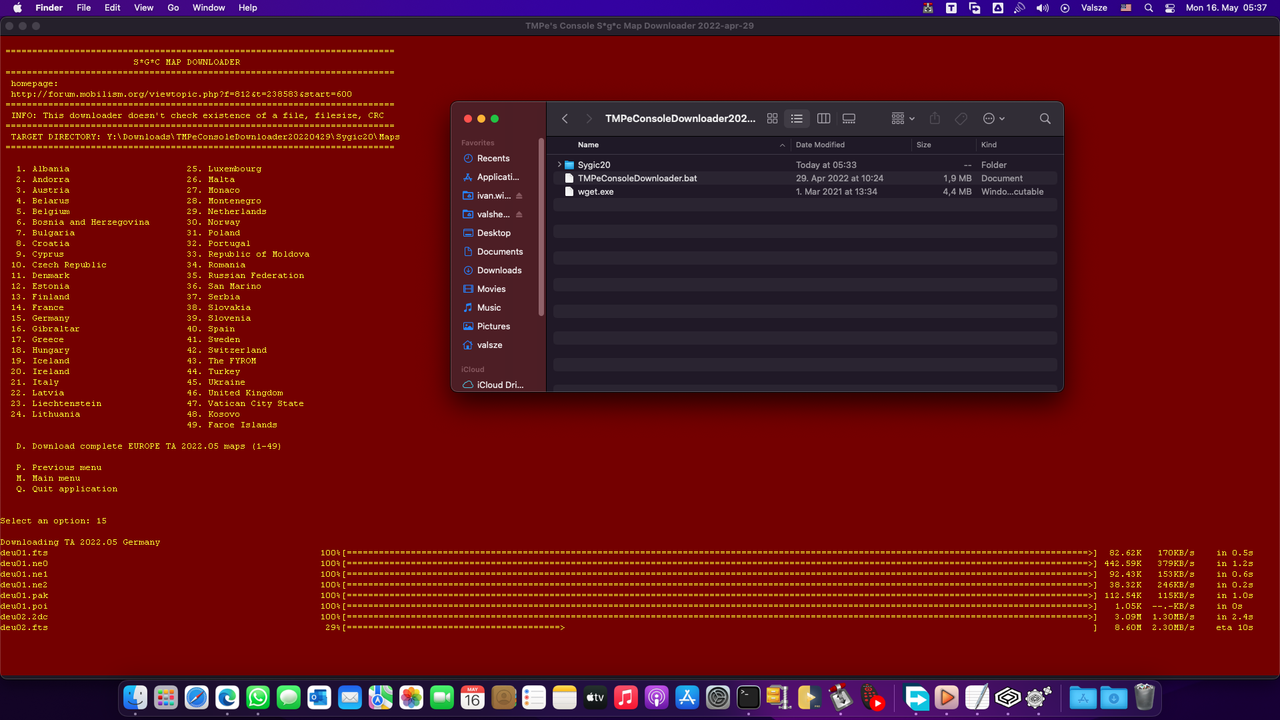This screenshot has width=1280, height=720.
Task: Eject the valshe... volume in sidebar
Action: [x=519, y=214]
